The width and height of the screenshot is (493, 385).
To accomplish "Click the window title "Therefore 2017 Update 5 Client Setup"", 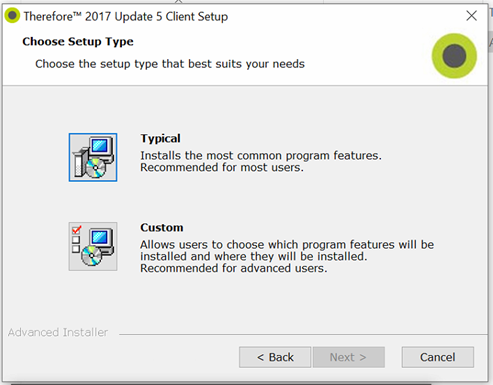I will [x=126, y=16].
